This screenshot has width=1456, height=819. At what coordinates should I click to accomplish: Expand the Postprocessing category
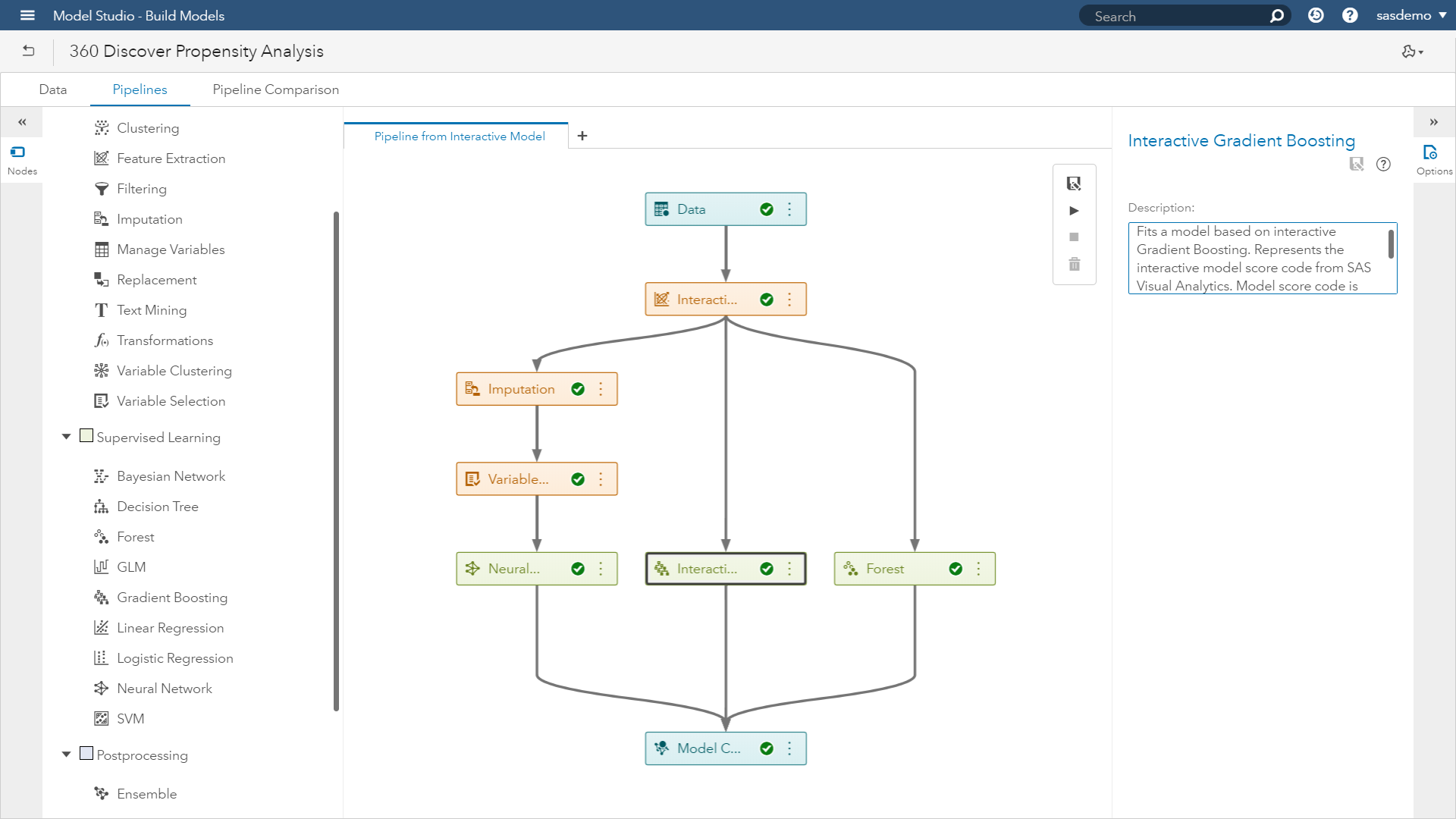pos(65,754)
